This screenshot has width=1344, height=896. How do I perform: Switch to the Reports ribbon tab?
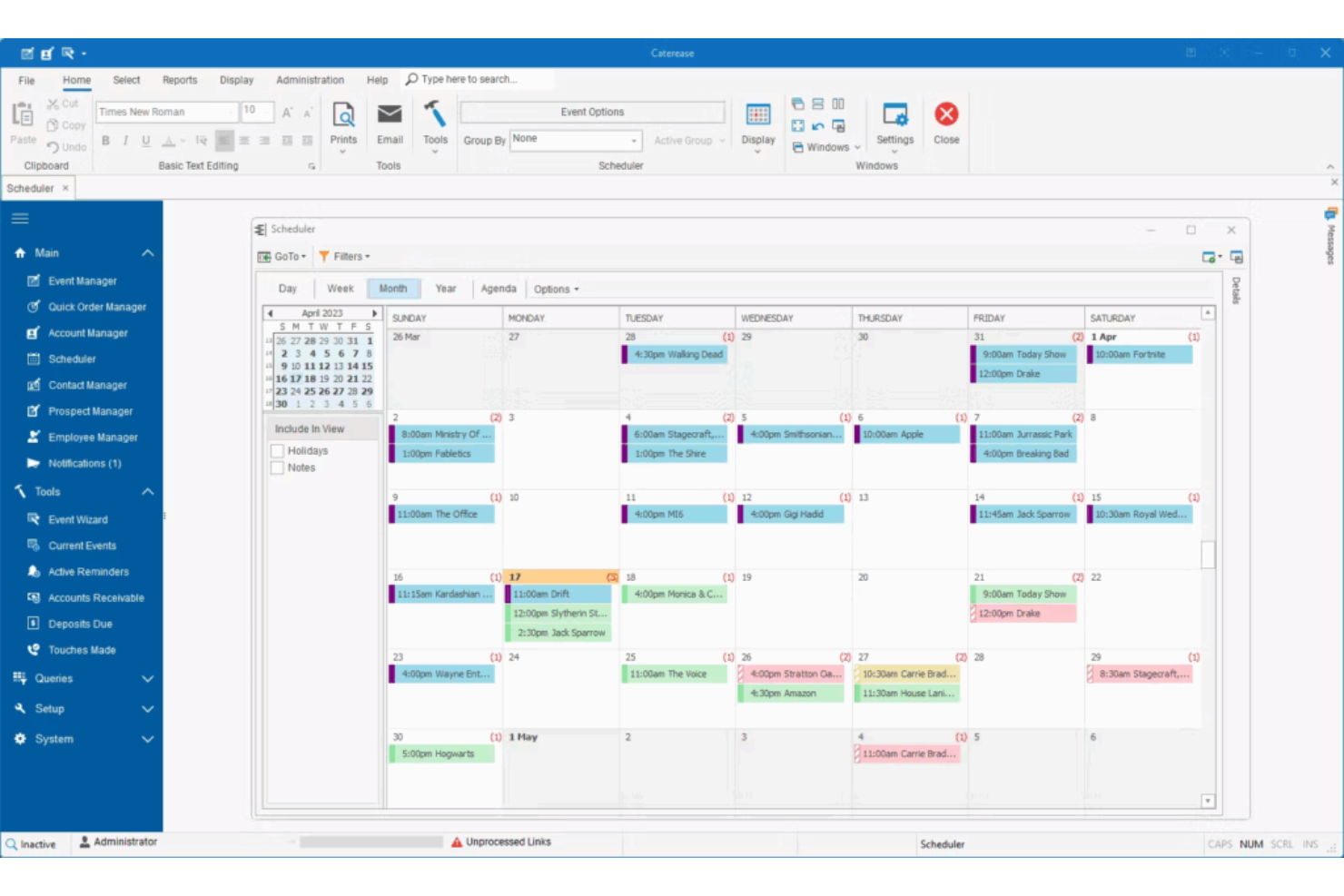coord(180,80)
